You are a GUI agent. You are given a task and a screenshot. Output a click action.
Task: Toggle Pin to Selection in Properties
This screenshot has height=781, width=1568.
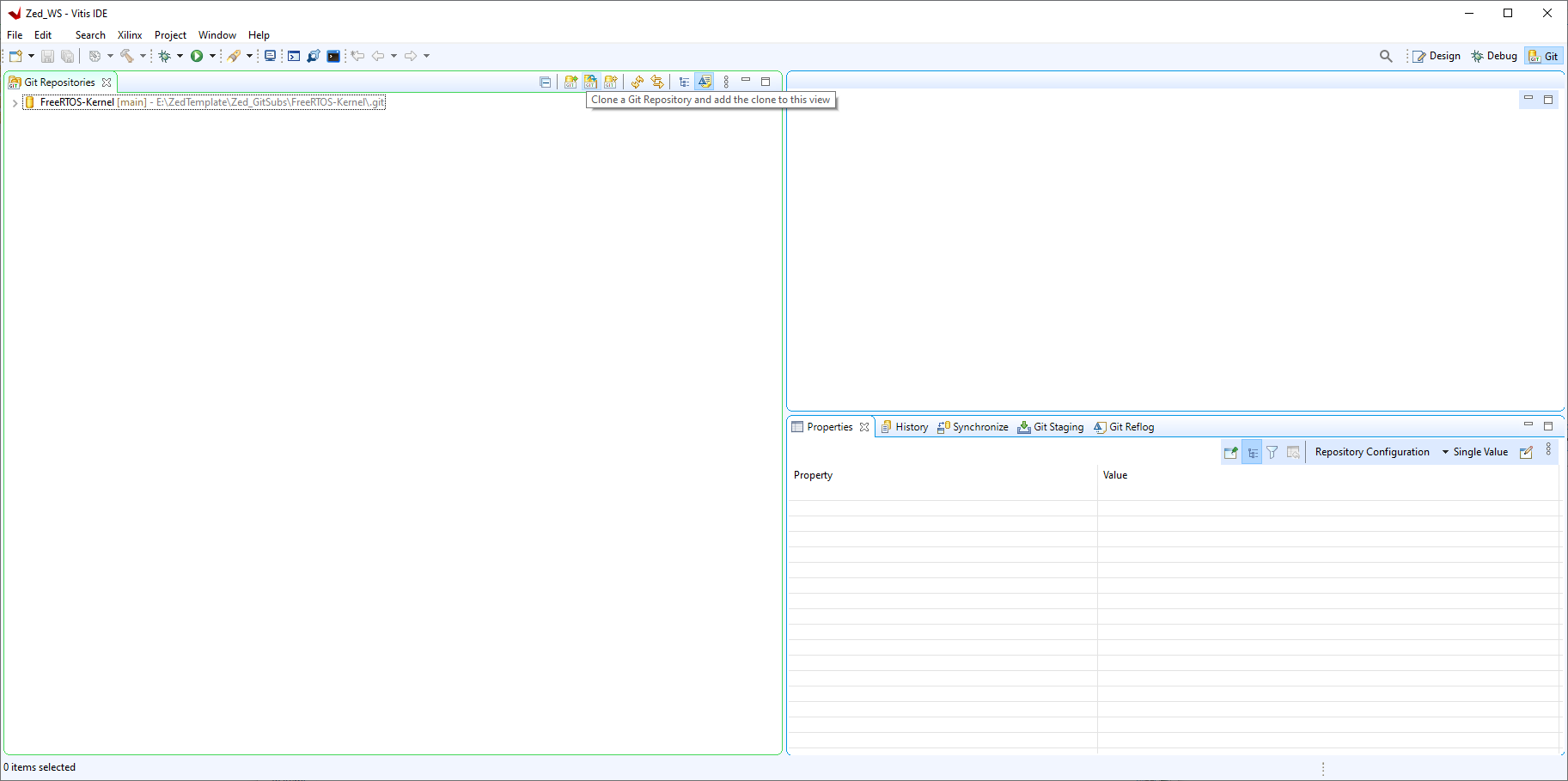tap(1231, 452)
